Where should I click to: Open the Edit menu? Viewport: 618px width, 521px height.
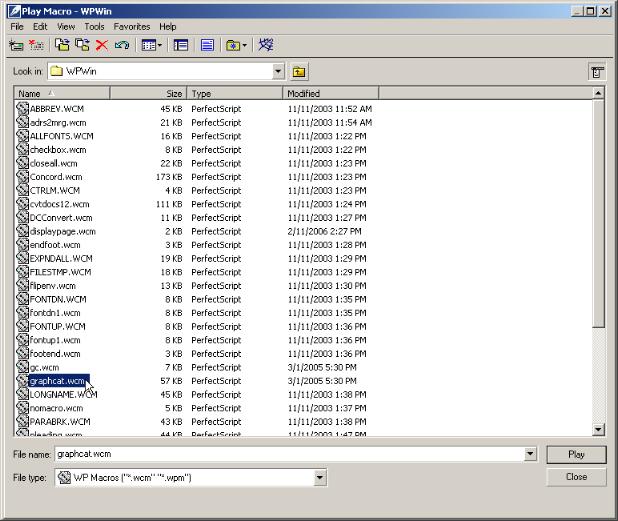click(x=40, y=27)
